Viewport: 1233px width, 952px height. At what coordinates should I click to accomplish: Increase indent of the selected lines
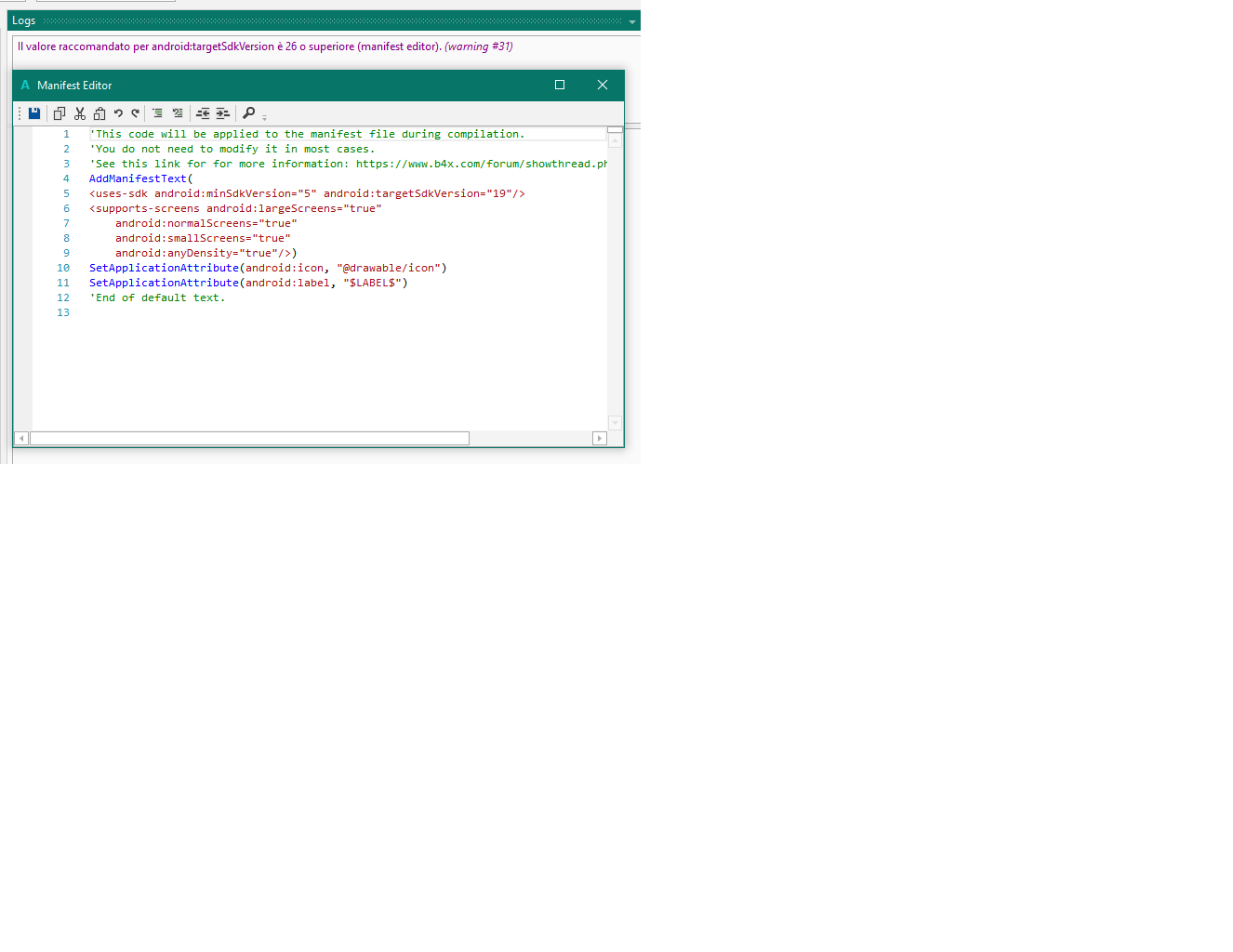pos(223,113)
